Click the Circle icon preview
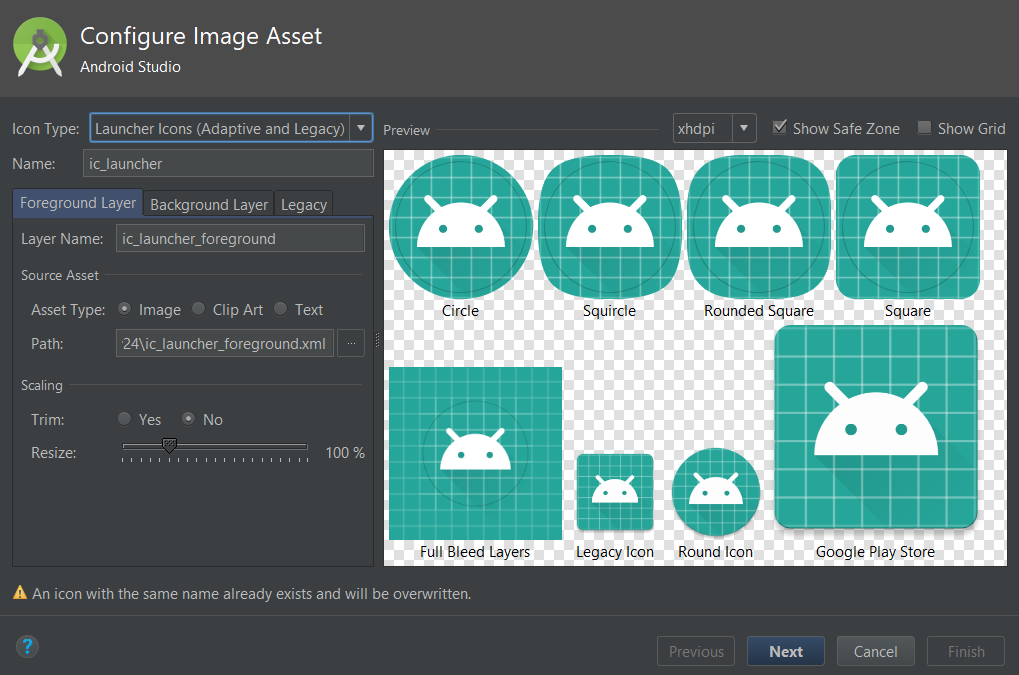1019x675 pixels. point(460,227)
